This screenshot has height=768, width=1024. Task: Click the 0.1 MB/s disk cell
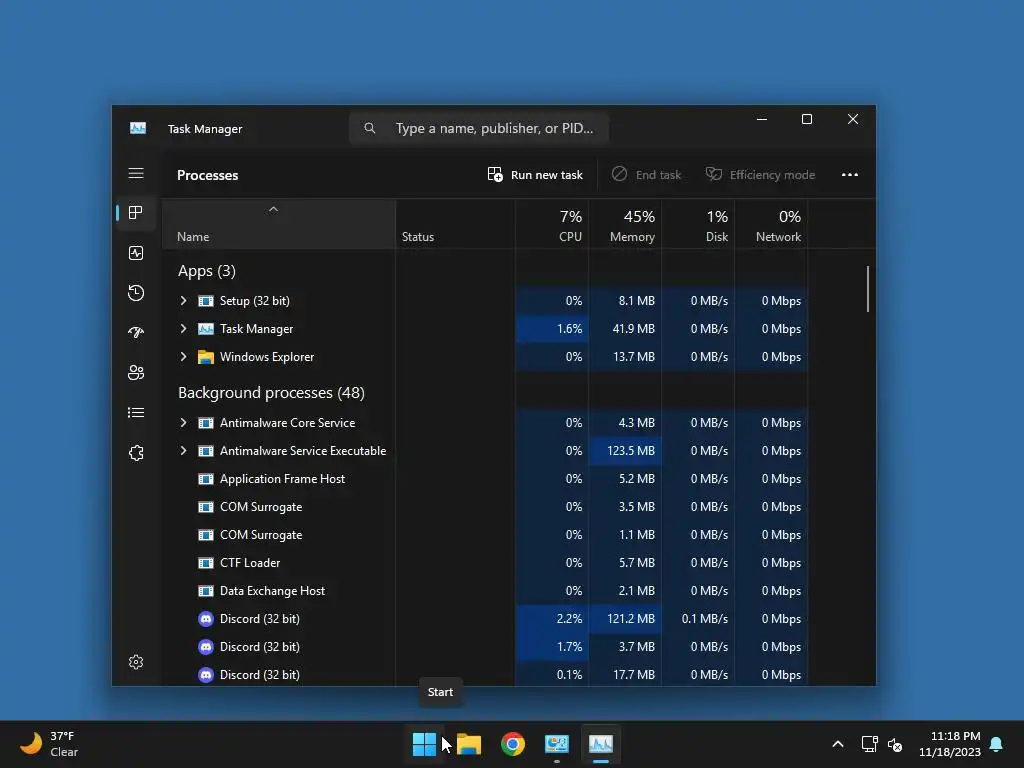(x=698, y=619)
